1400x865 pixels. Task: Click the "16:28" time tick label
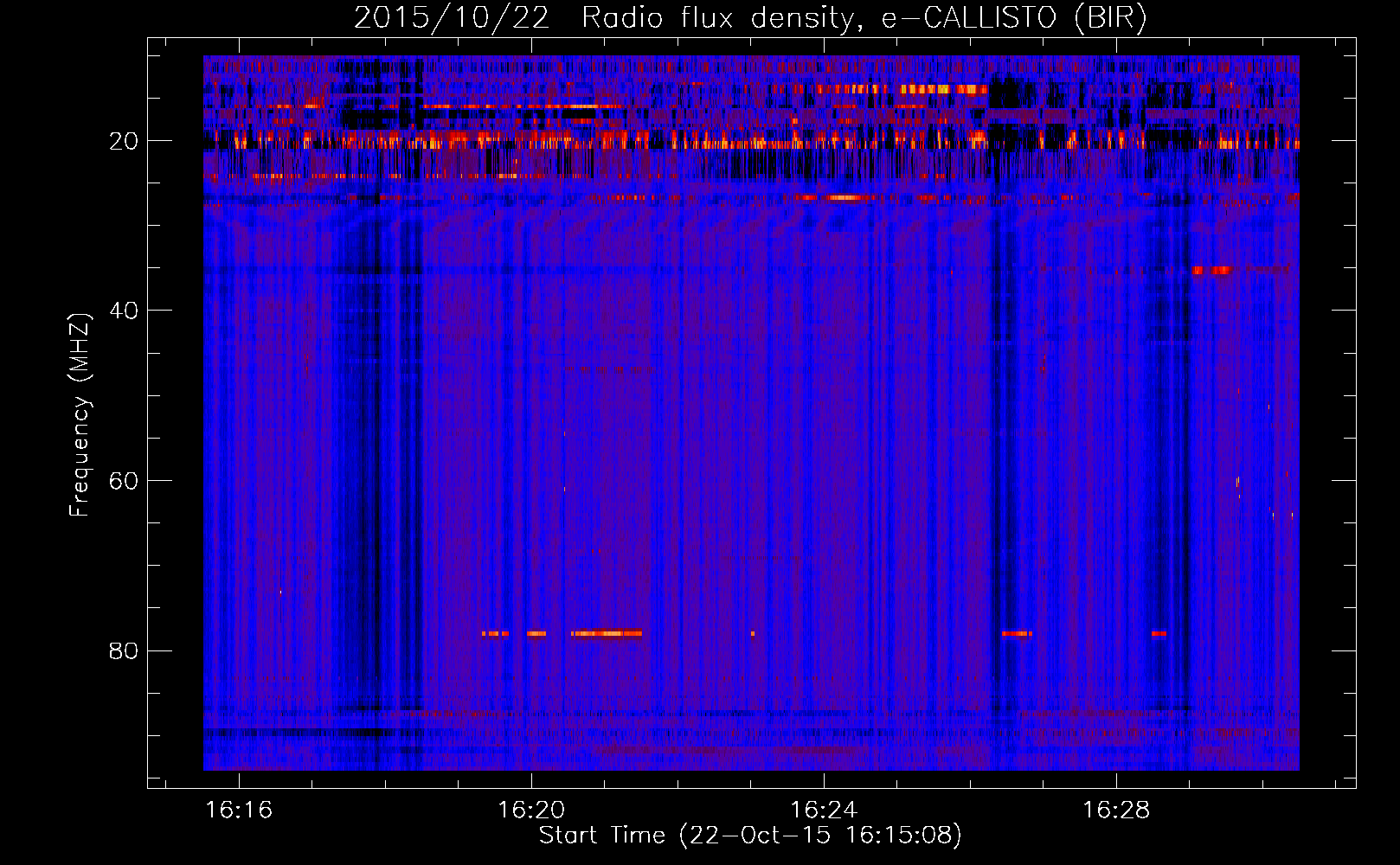point(1116,810)
